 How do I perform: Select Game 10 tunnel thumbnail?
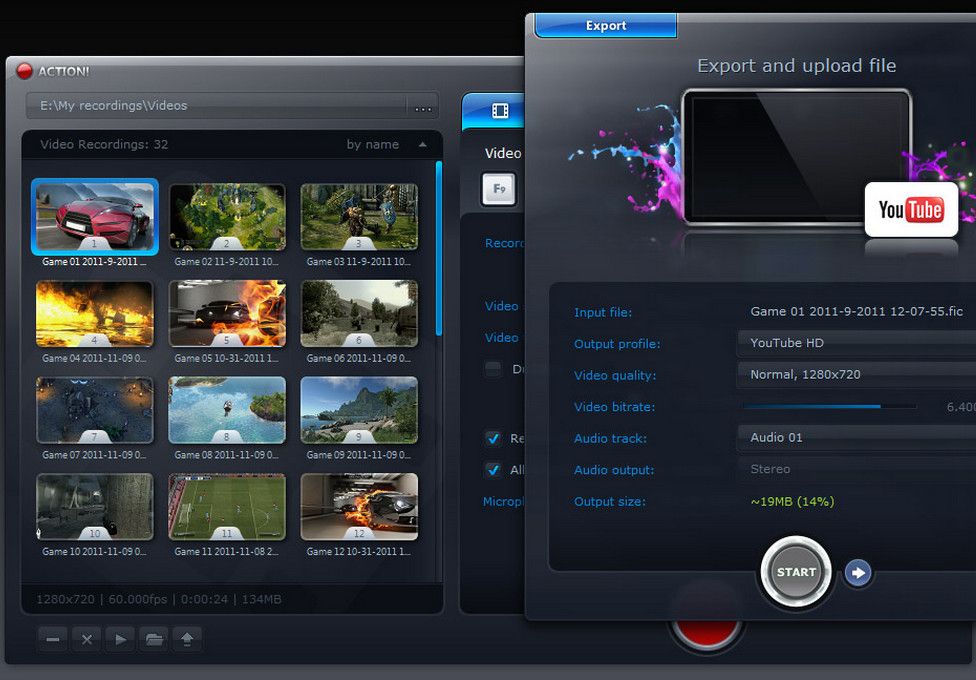95,506
